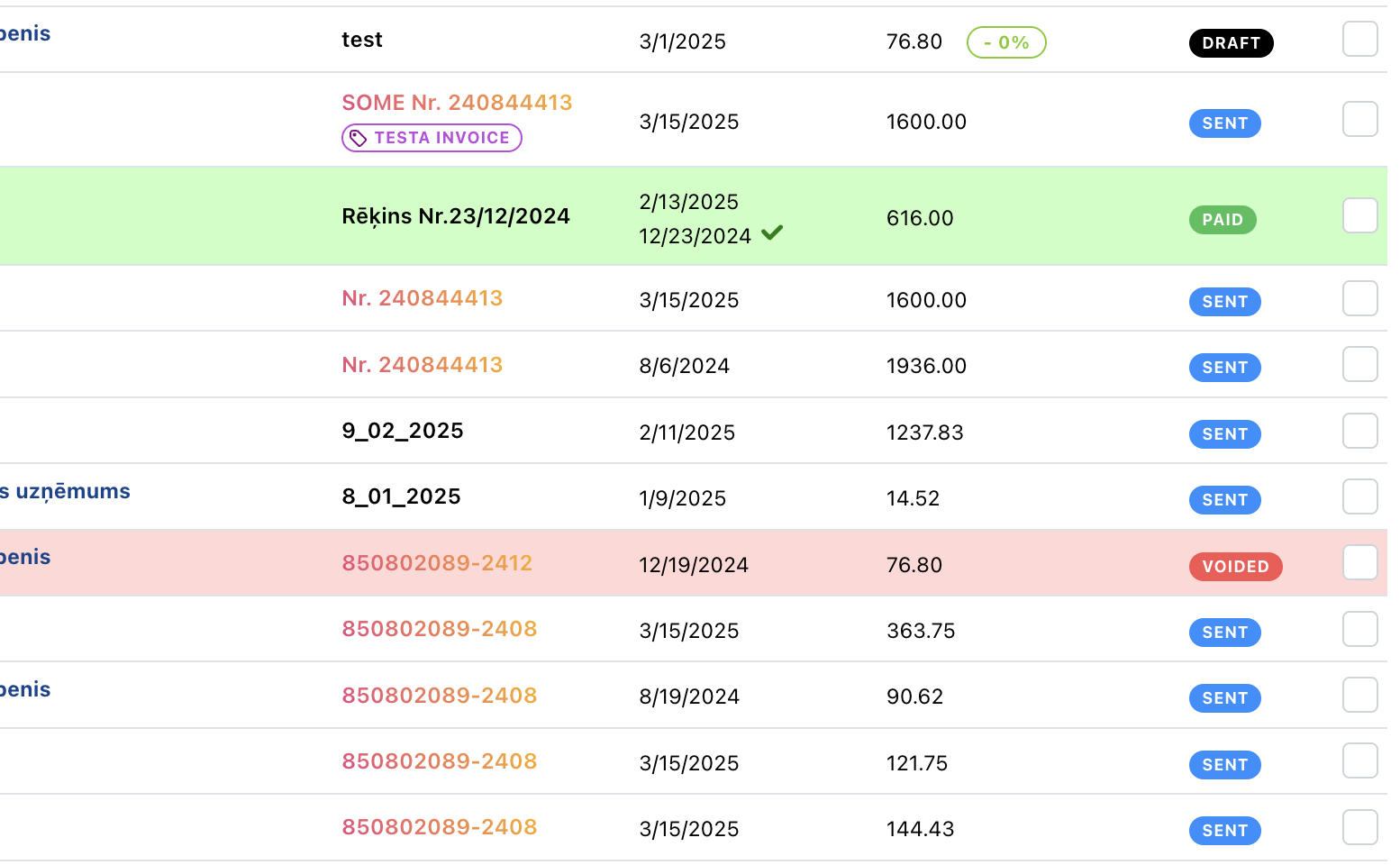Select the 8_01_2025 invoice checkbox

pyautogui.click(x=1359, y=496)
